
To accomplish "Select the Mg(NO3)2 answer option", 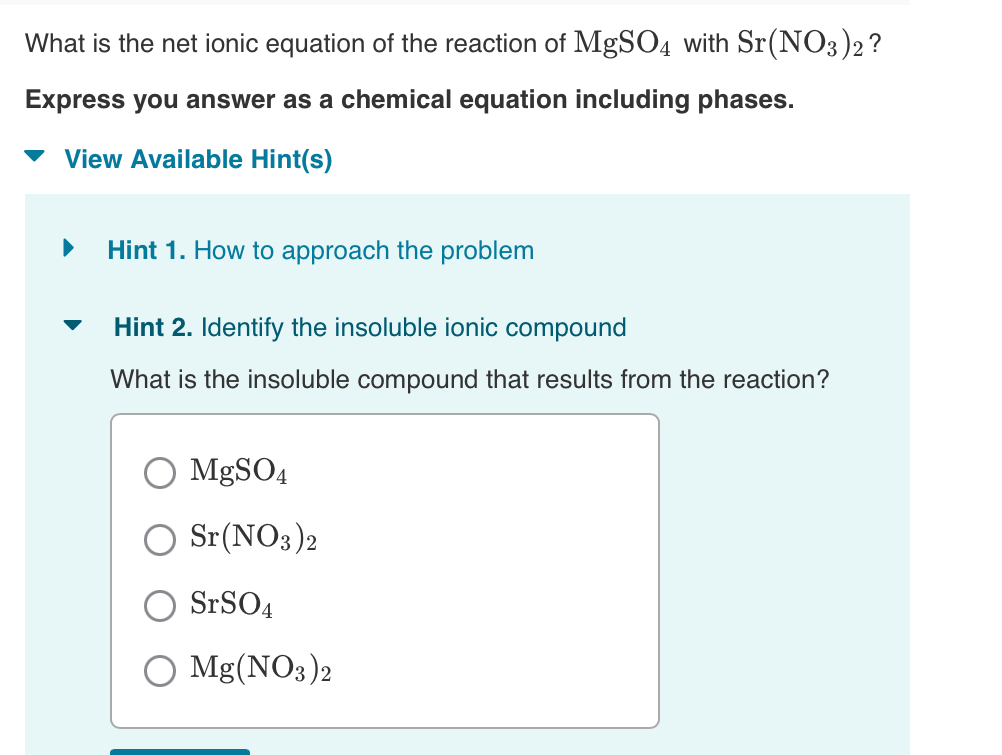I will (x=159, y=671).
